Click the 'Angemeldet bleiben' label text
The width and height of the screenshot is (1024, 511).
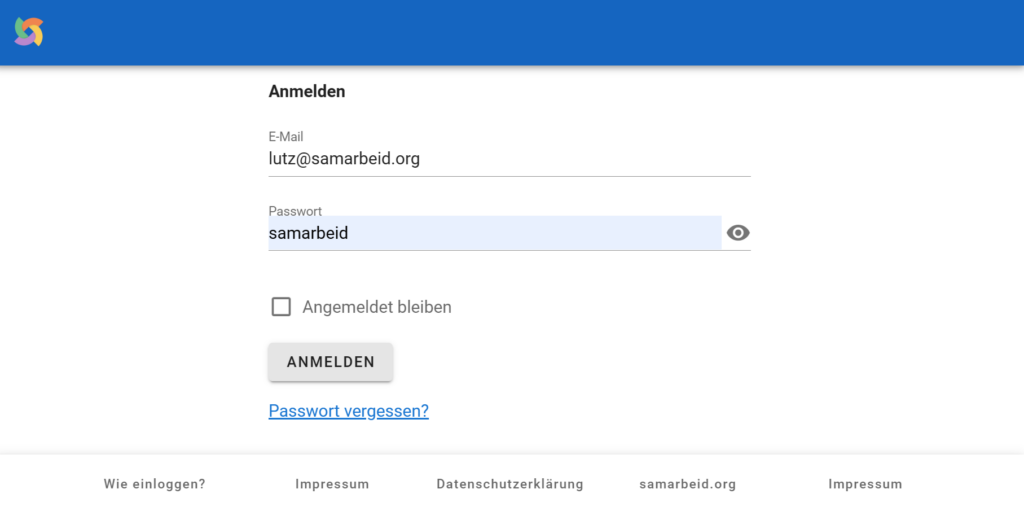377,307
